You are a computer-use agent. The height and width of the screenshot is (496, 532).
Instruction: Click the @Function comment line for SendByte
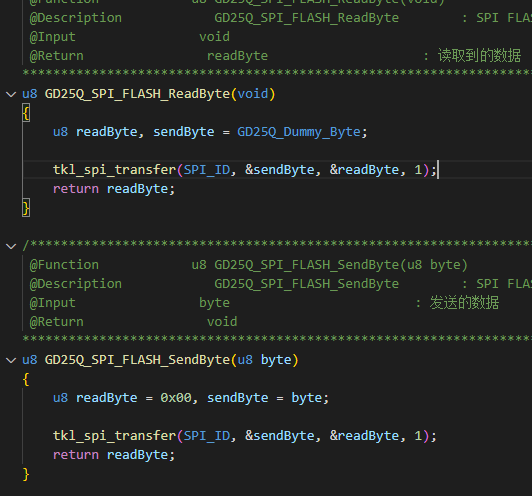point(248,265)
